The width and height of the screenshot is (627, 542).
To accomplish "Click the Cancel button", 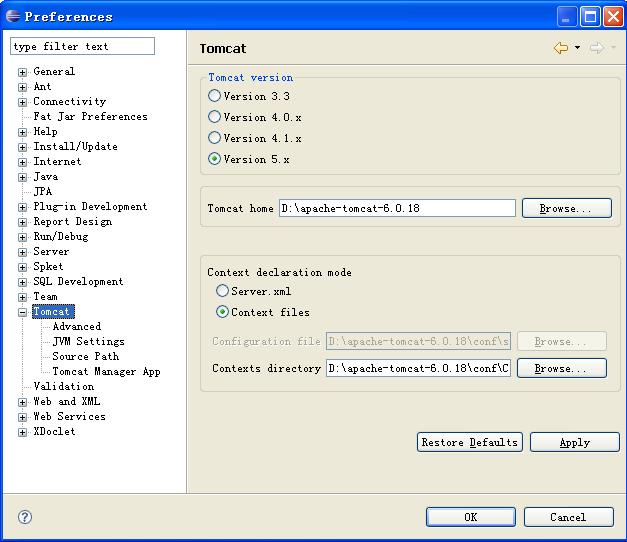I will (x=568, y=517).
